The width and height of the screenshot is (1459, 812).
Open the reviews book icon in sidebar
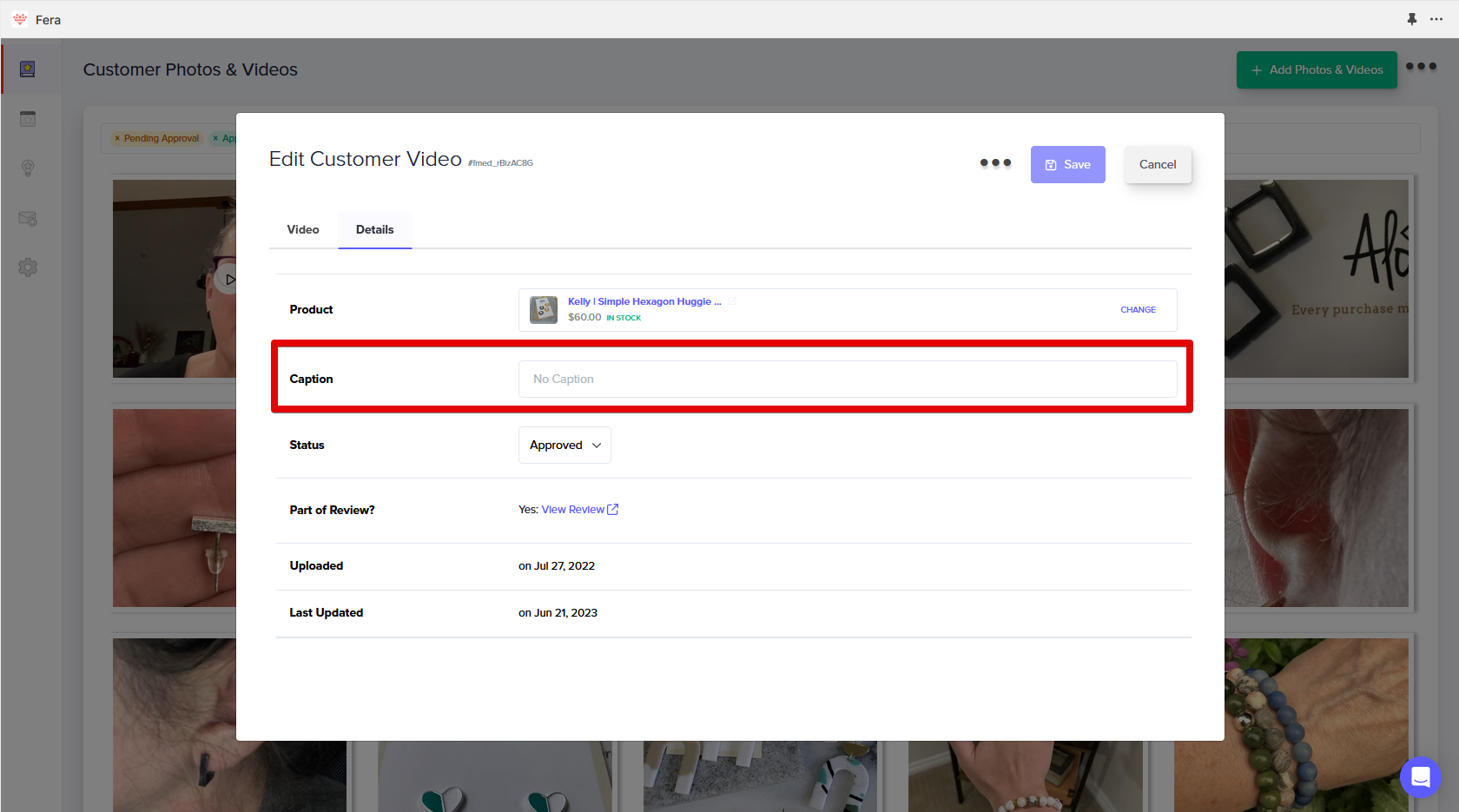pos(28,69)
